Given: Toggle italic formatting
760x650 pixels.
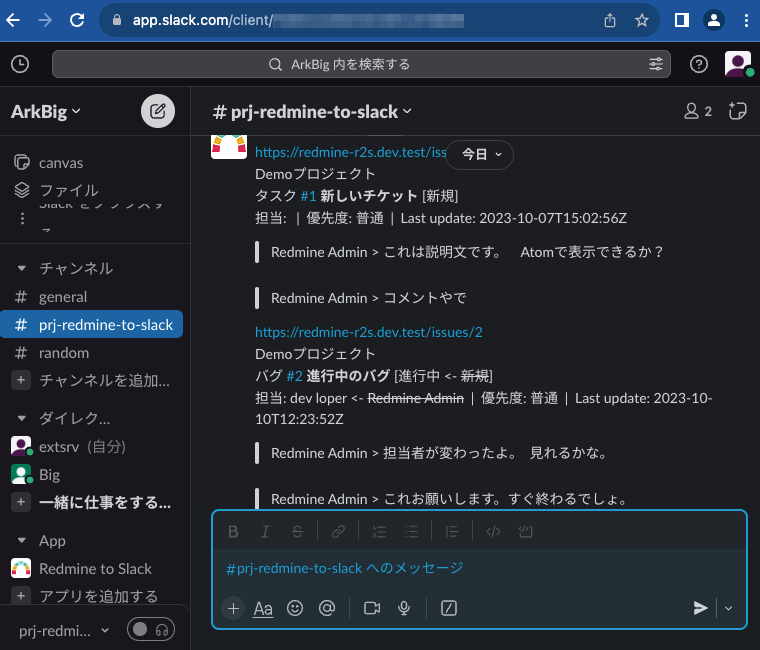Looking at the screenshot, I should coord(265,532).
